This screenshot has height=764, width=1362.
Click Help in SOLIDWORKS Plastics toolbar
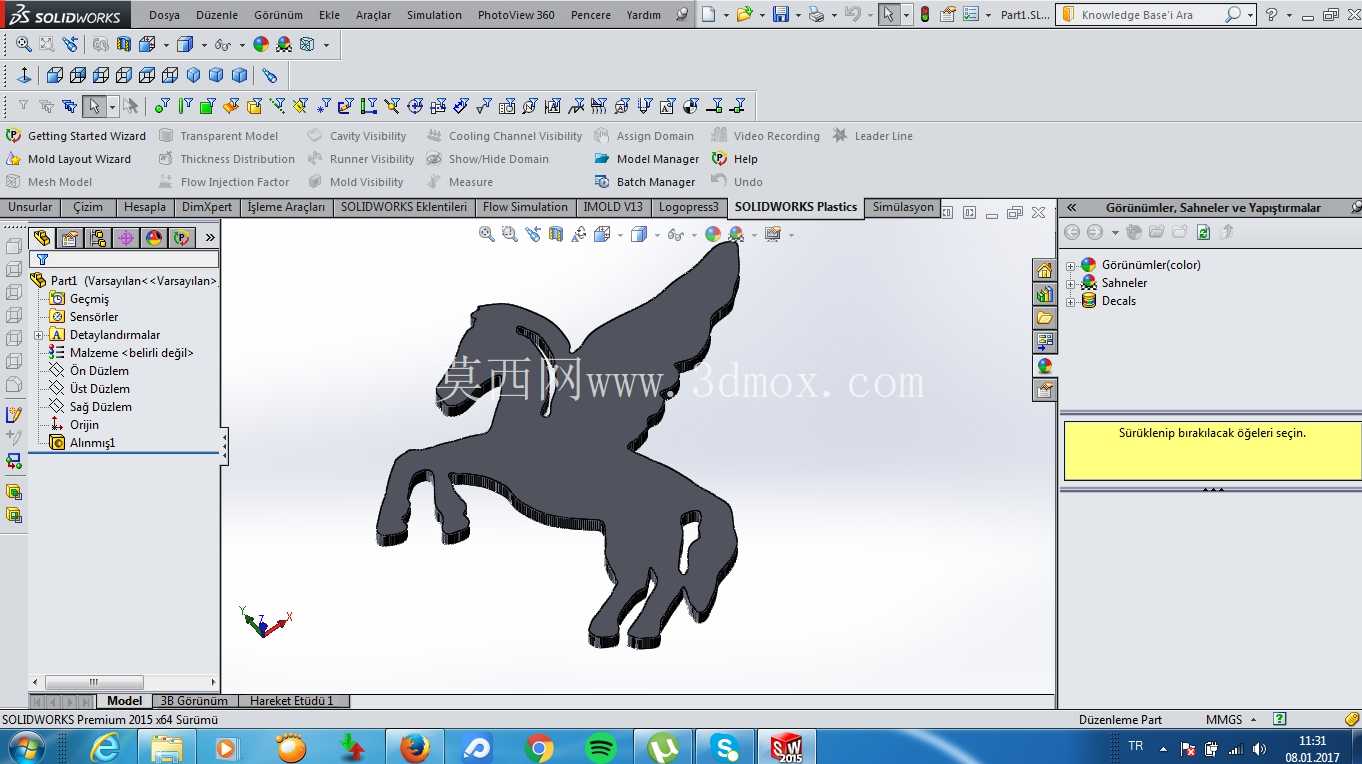[x=735, y=159]
